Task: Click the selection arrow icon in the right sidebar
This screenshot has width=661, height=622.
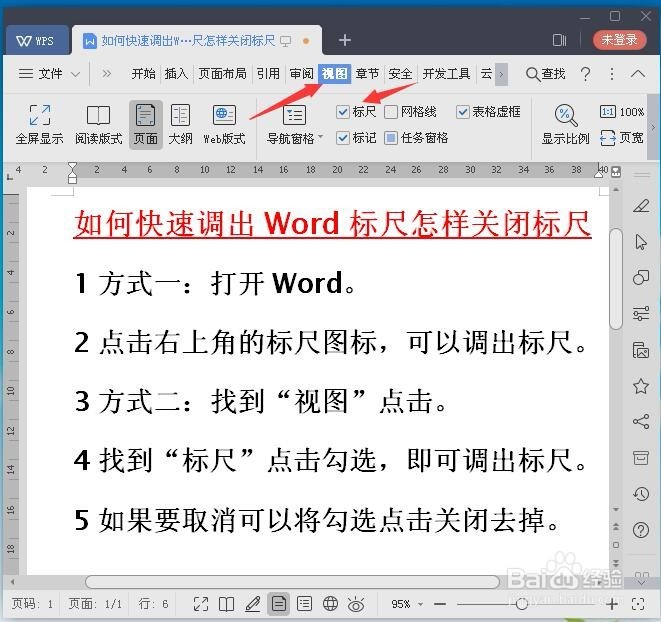Action: pos(641,242)
